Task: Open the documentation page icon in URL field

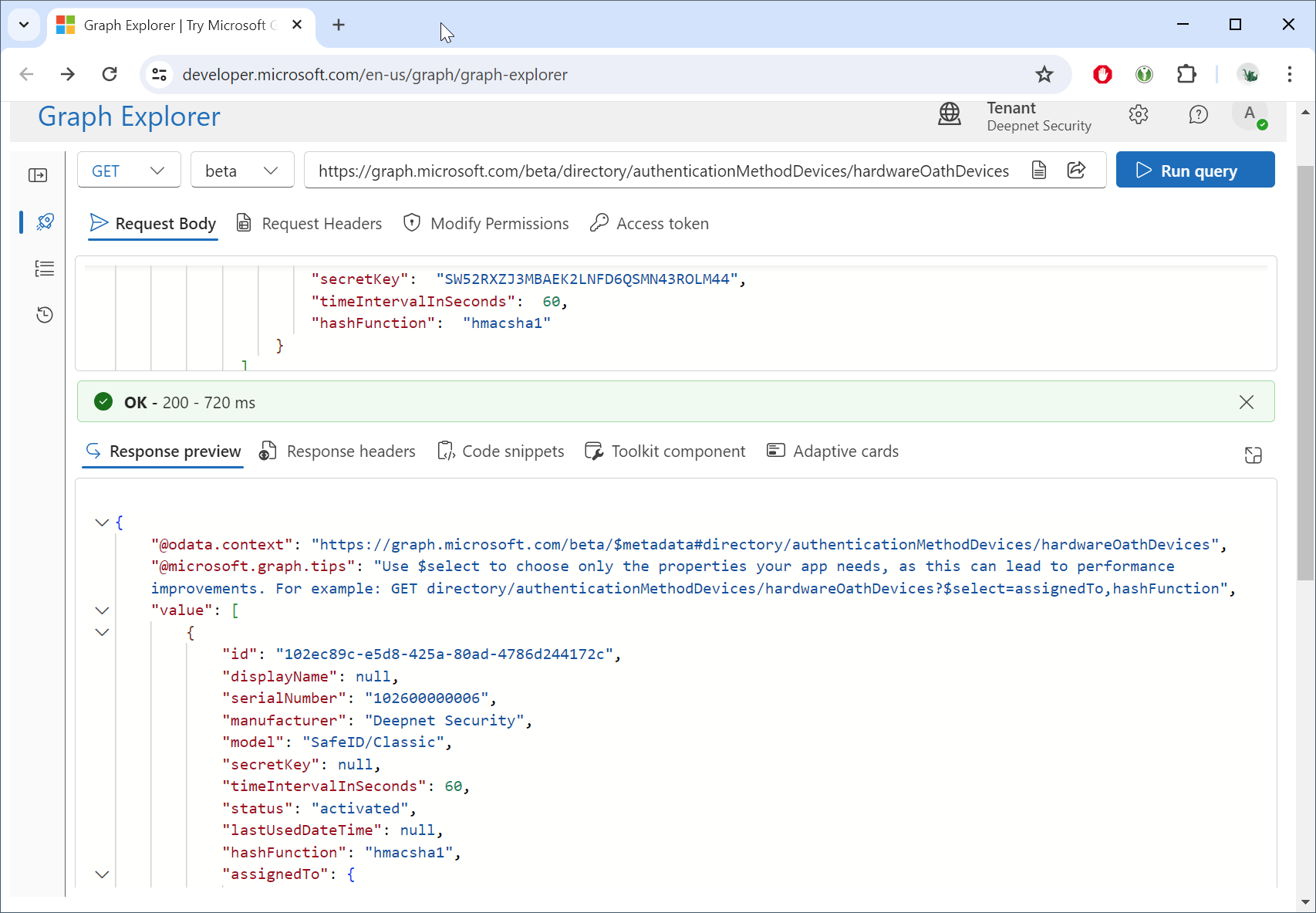Action: coord(1039,171)
